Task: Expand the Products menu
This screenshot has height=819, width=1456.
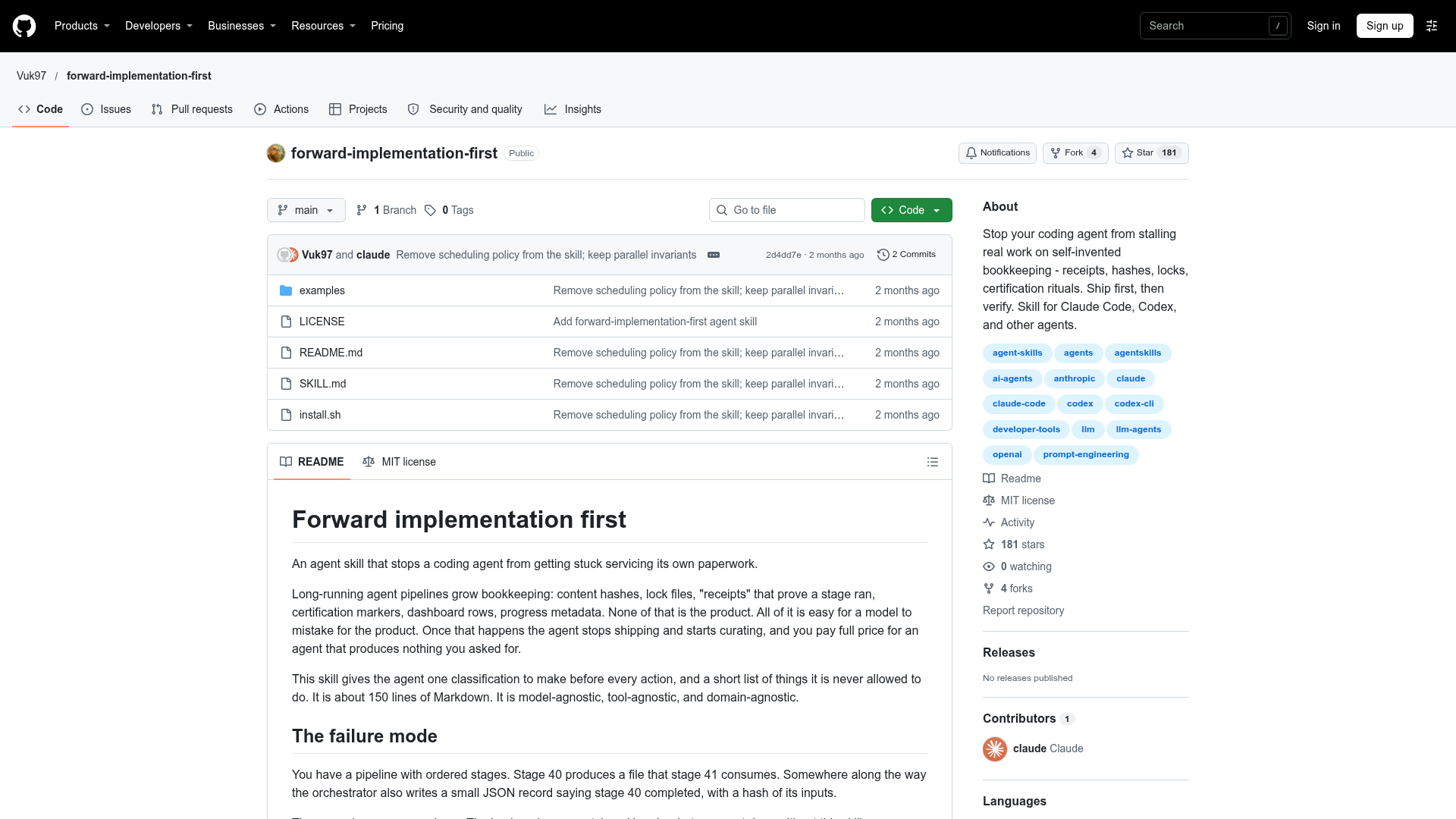Action: click(82, 26)
